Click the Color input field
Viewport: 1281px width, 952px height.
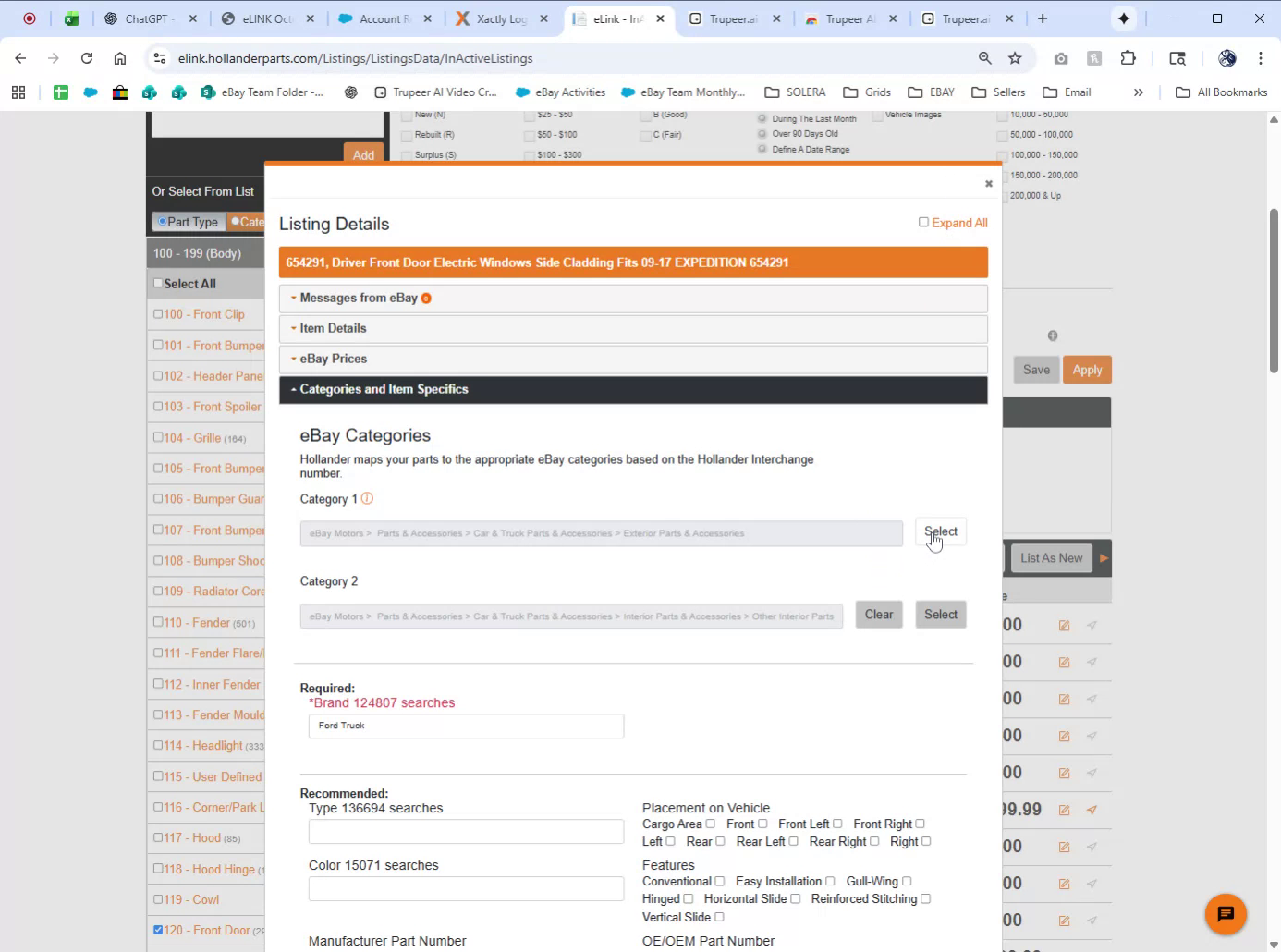click(x=466, y=888)
